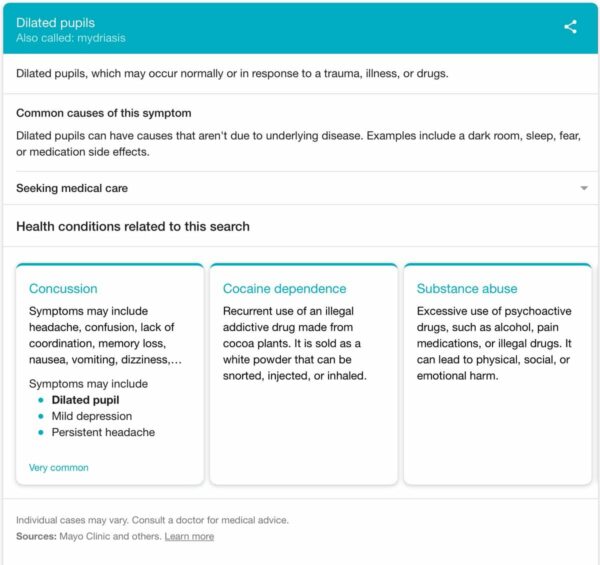Select the Dilated pupil symptom bullet

pyautogui.click(x=85, y=400)
